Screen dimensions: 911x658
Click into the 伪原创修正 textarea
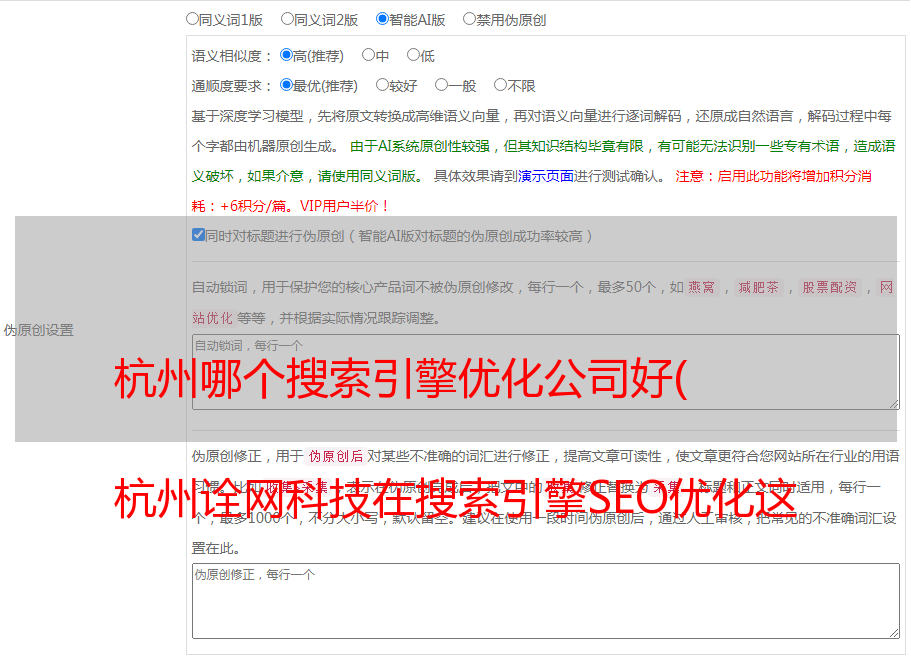point(546,601)
